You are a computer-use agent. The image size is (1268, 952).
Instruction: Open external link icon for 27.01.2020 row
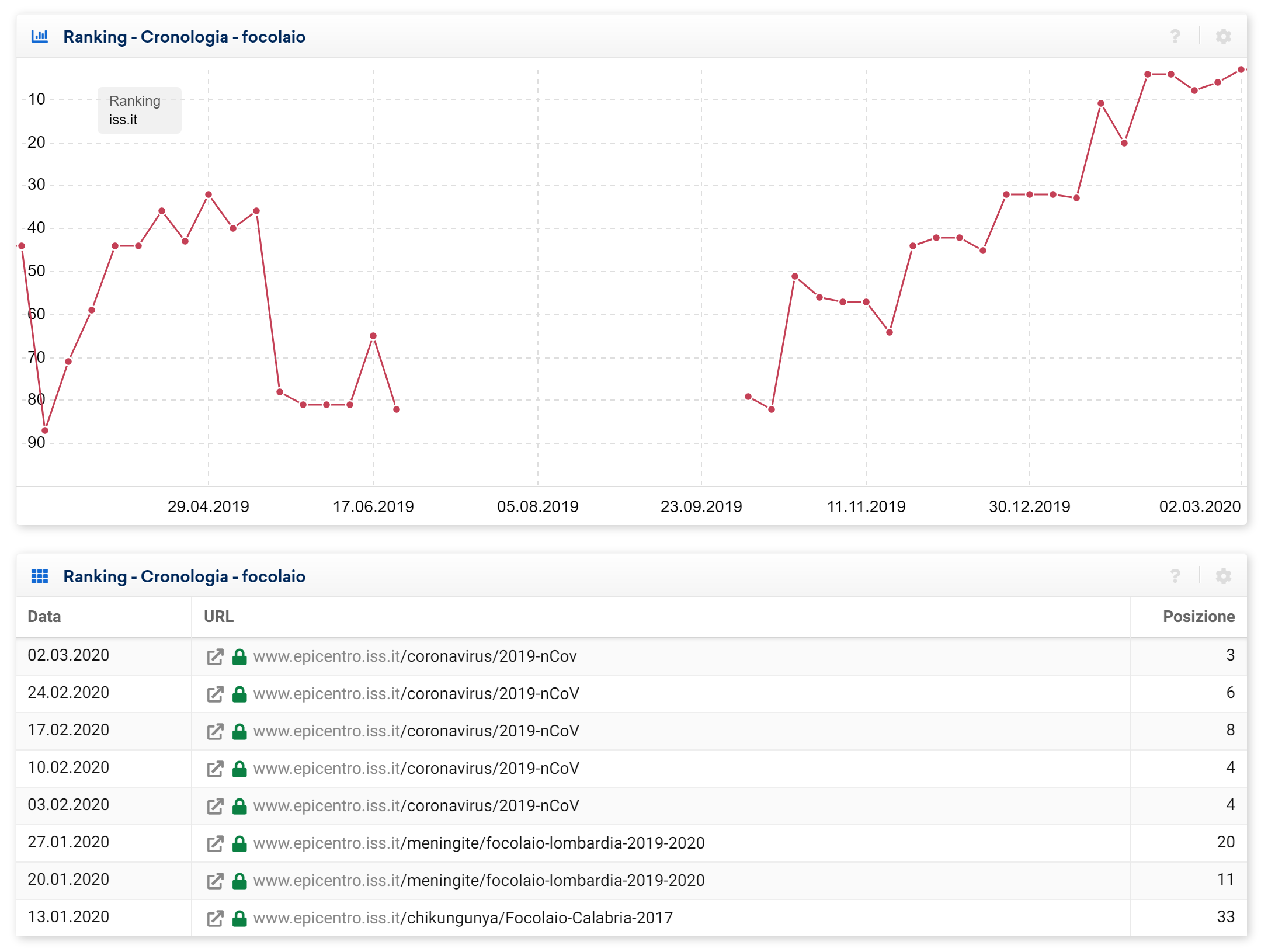coord(215,844)
